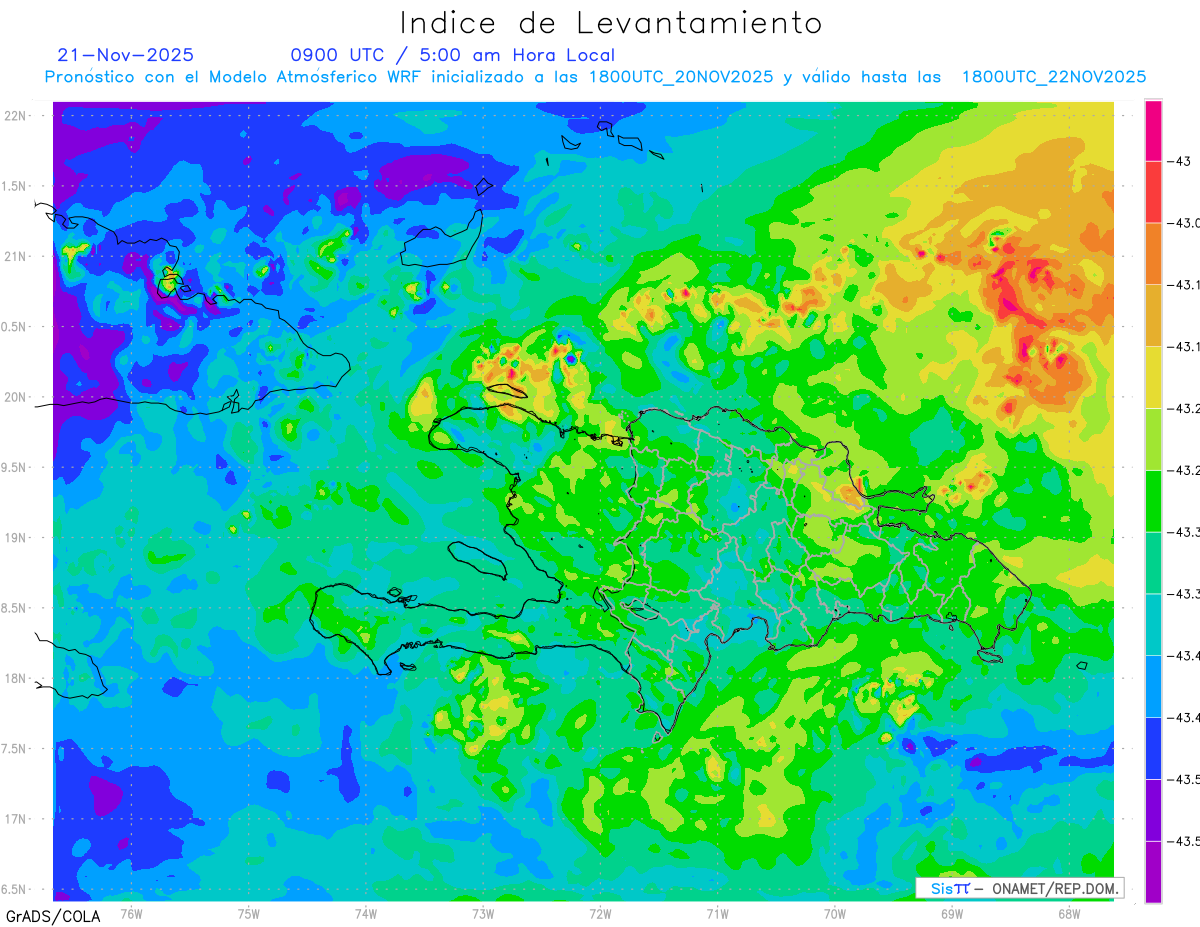1200x927 pixels.
Task: Click the 'Indice de Levantamiento' title
Action: click(x=611, y=23)
